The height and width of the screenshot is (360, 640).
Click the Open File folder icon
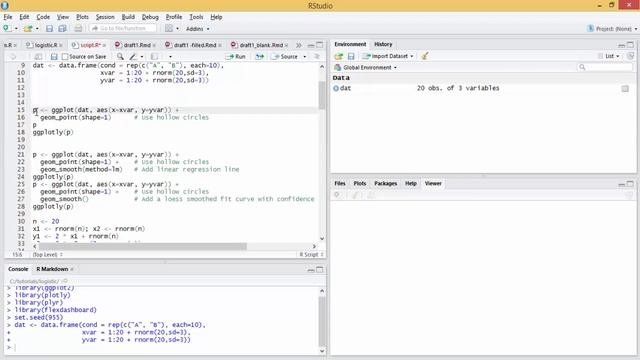27,29
